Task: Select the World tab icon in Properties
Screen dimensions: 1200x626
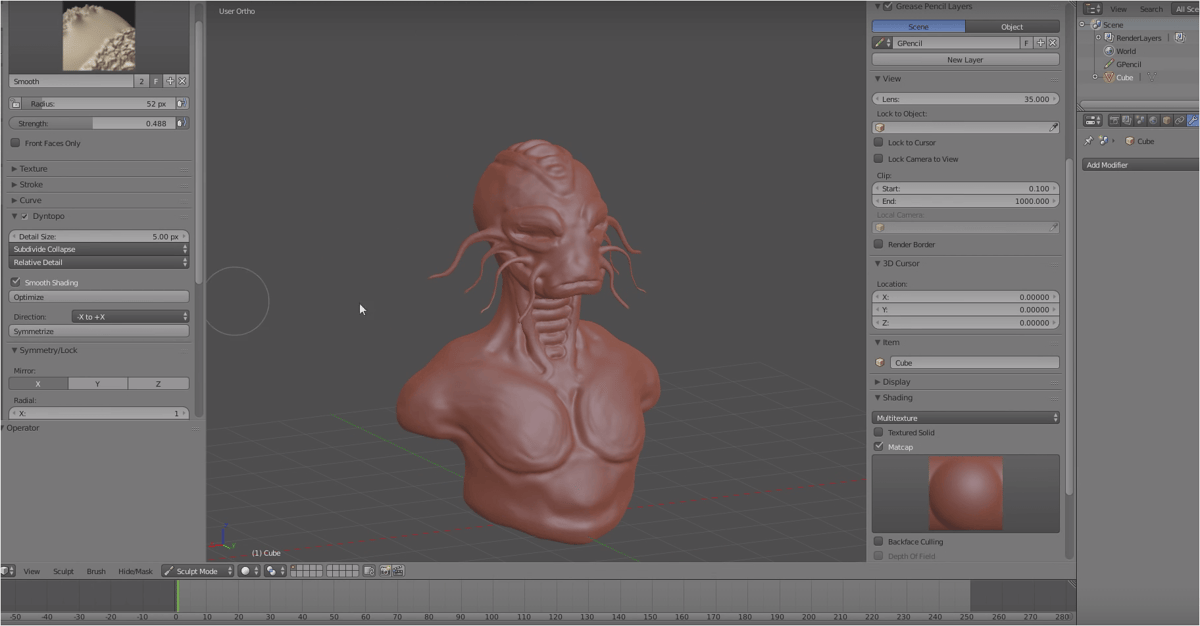Action: tap(1152, 120)
